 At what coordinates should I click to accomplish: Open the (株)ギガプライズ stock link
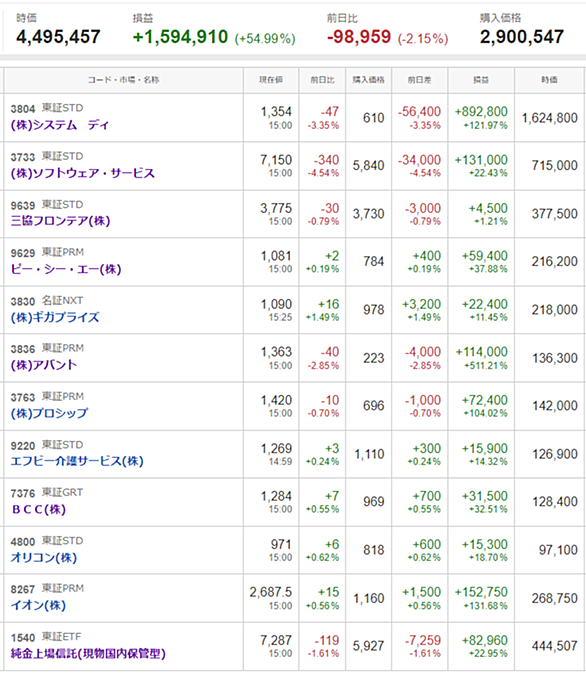(x=55, y=317)
